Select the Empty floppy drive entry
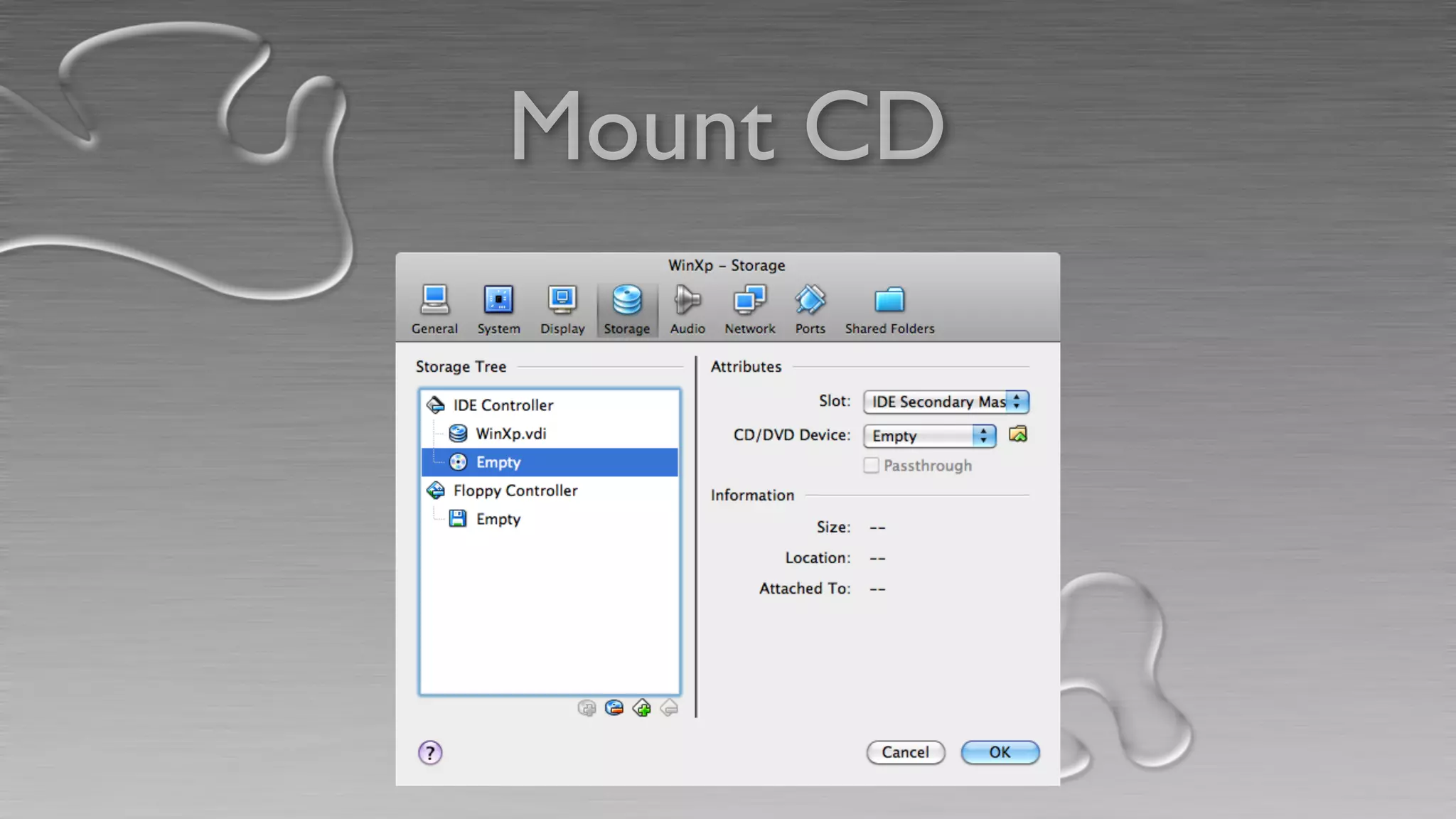 pyautogui.click(x=550, y=519)
